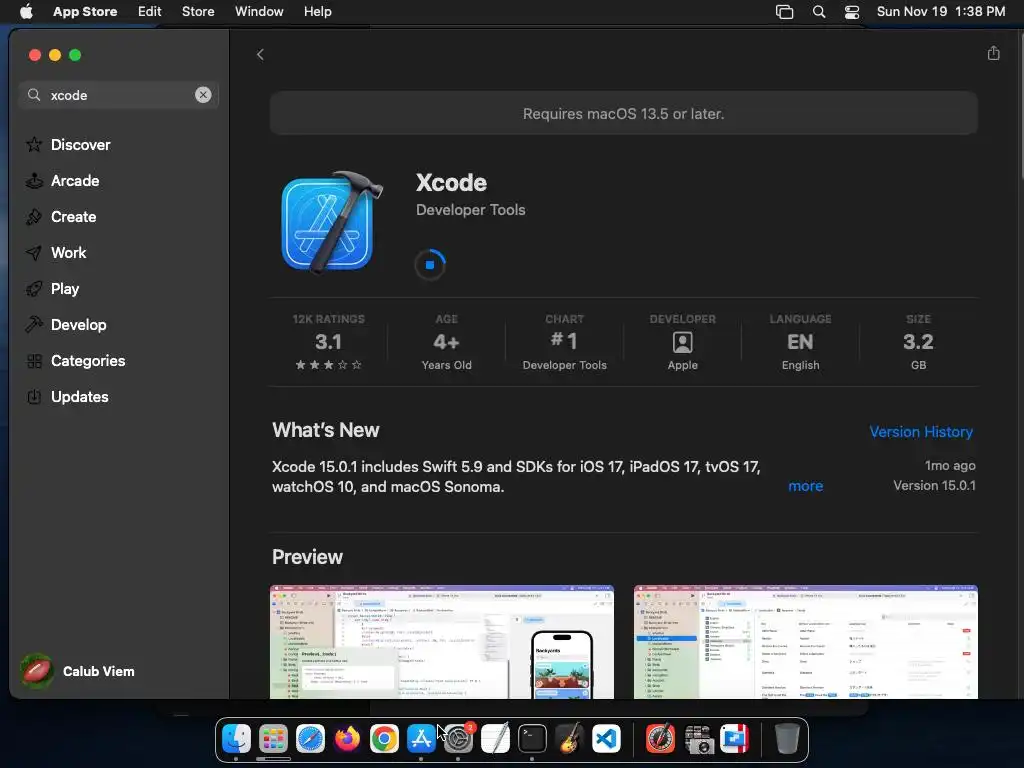Open the Apple menu

(x=26, y=11)
